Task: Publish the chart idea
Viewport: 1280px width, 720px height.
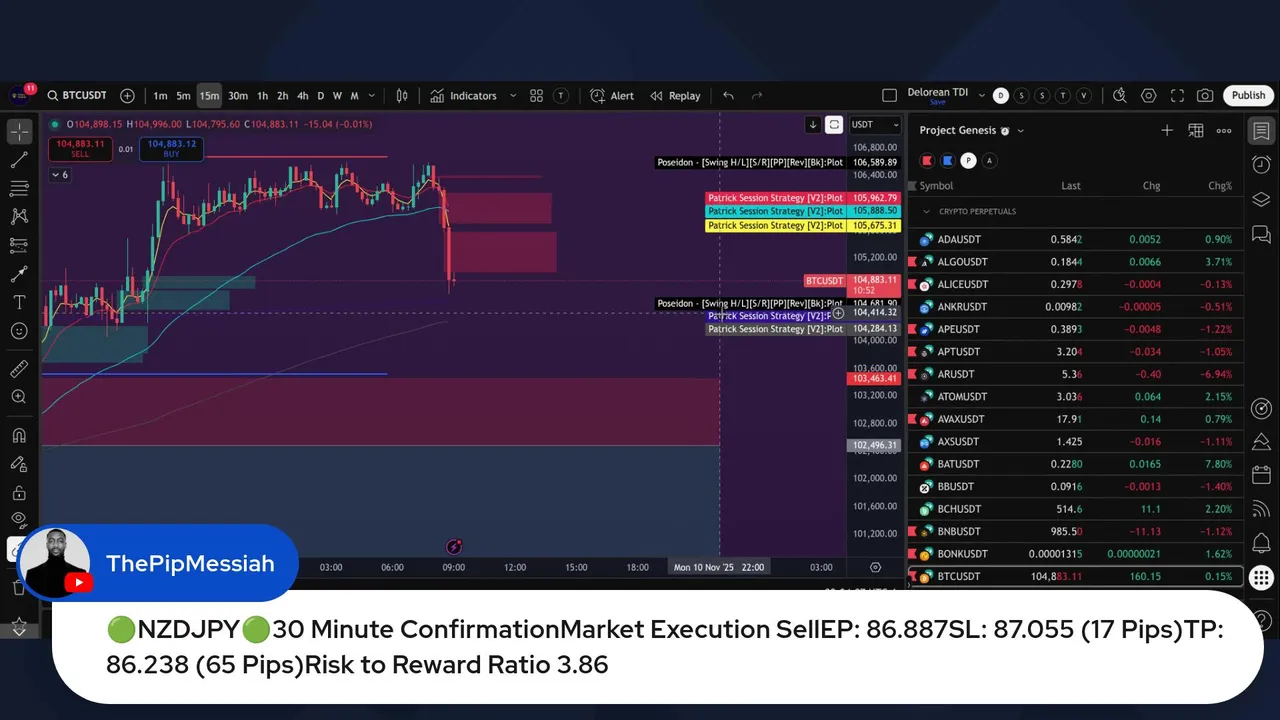Action: click(1248, 95)
